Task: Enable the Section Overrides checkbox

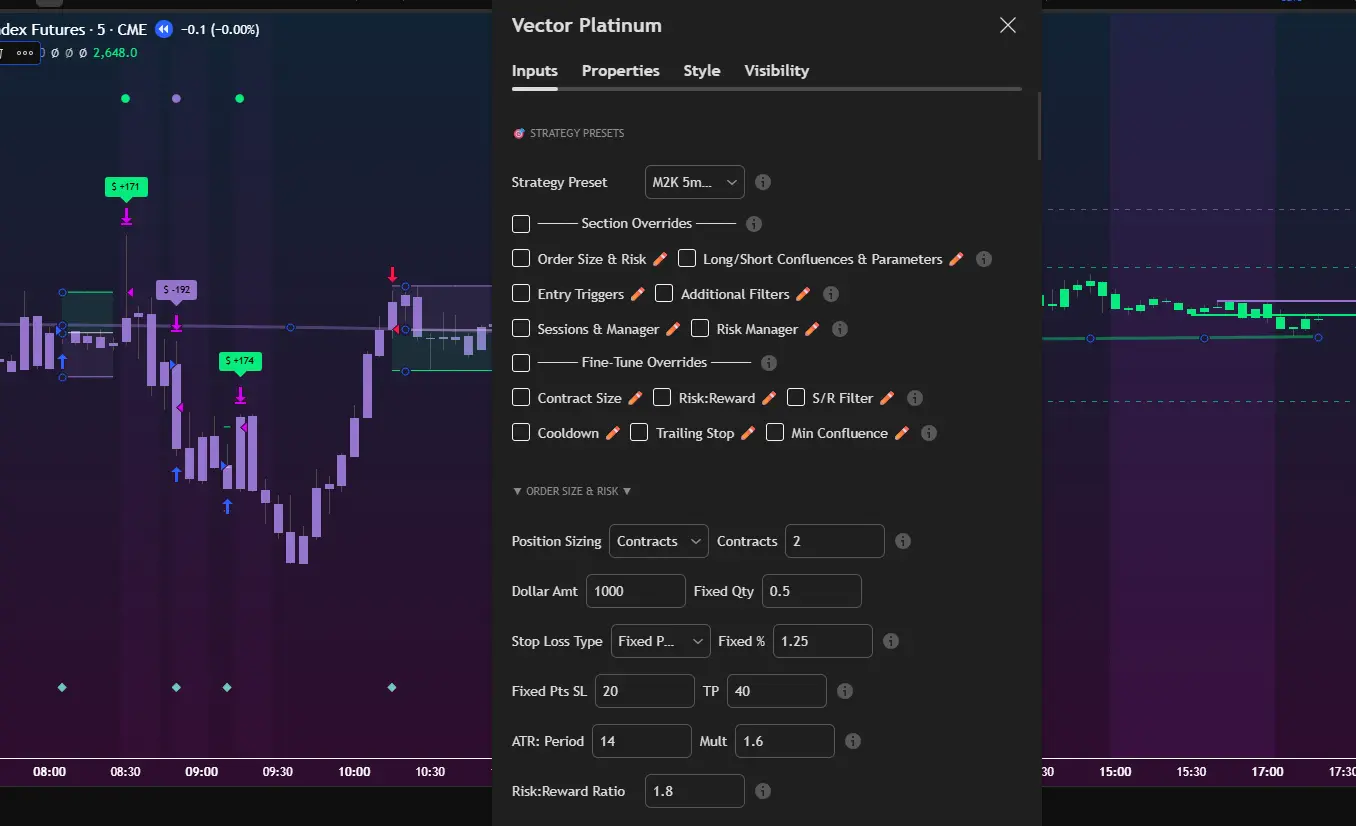Action: (x=520, y=223)
